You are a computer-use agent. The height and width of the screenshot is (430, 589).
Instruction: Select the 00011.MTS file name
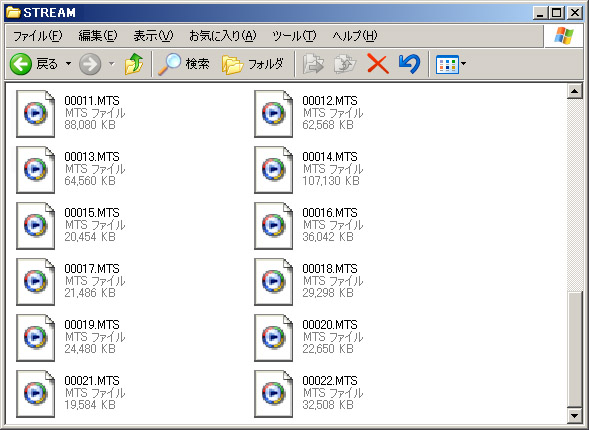pos(92,101)
